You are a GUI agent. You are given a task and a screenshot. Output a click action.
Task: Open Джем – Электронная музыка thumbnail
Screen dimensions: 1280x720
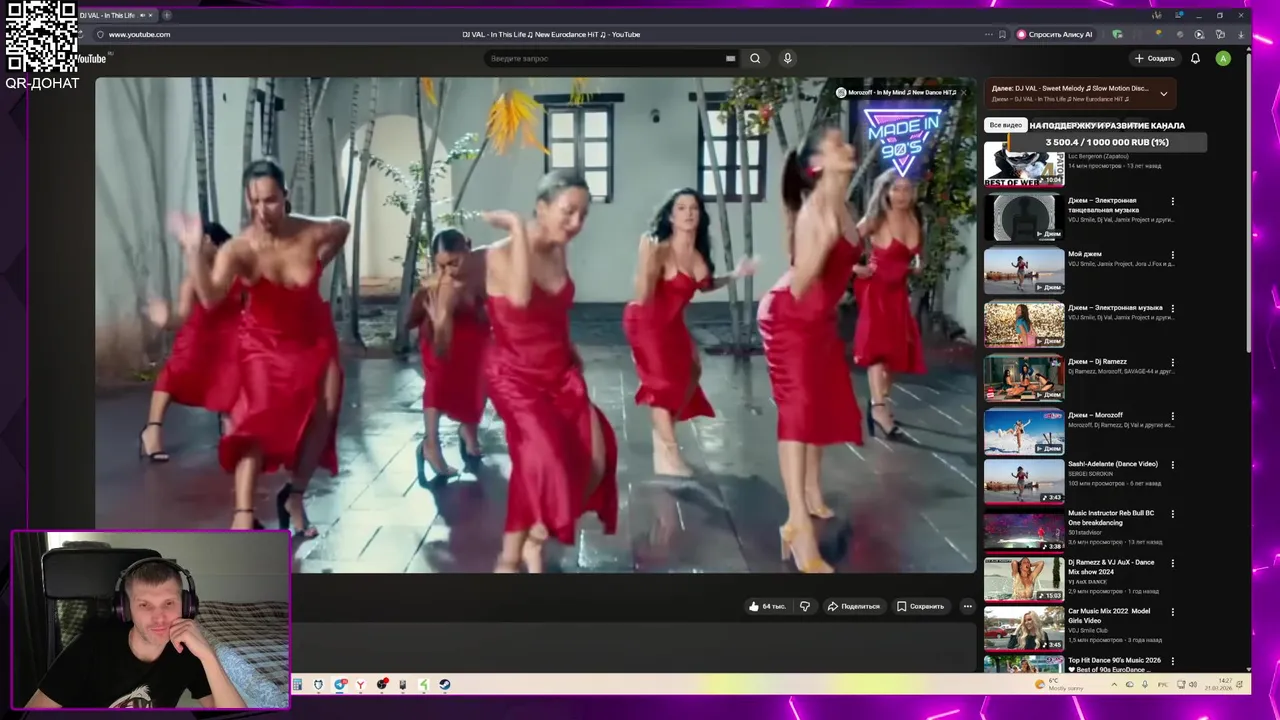[x=1024, y=324]
